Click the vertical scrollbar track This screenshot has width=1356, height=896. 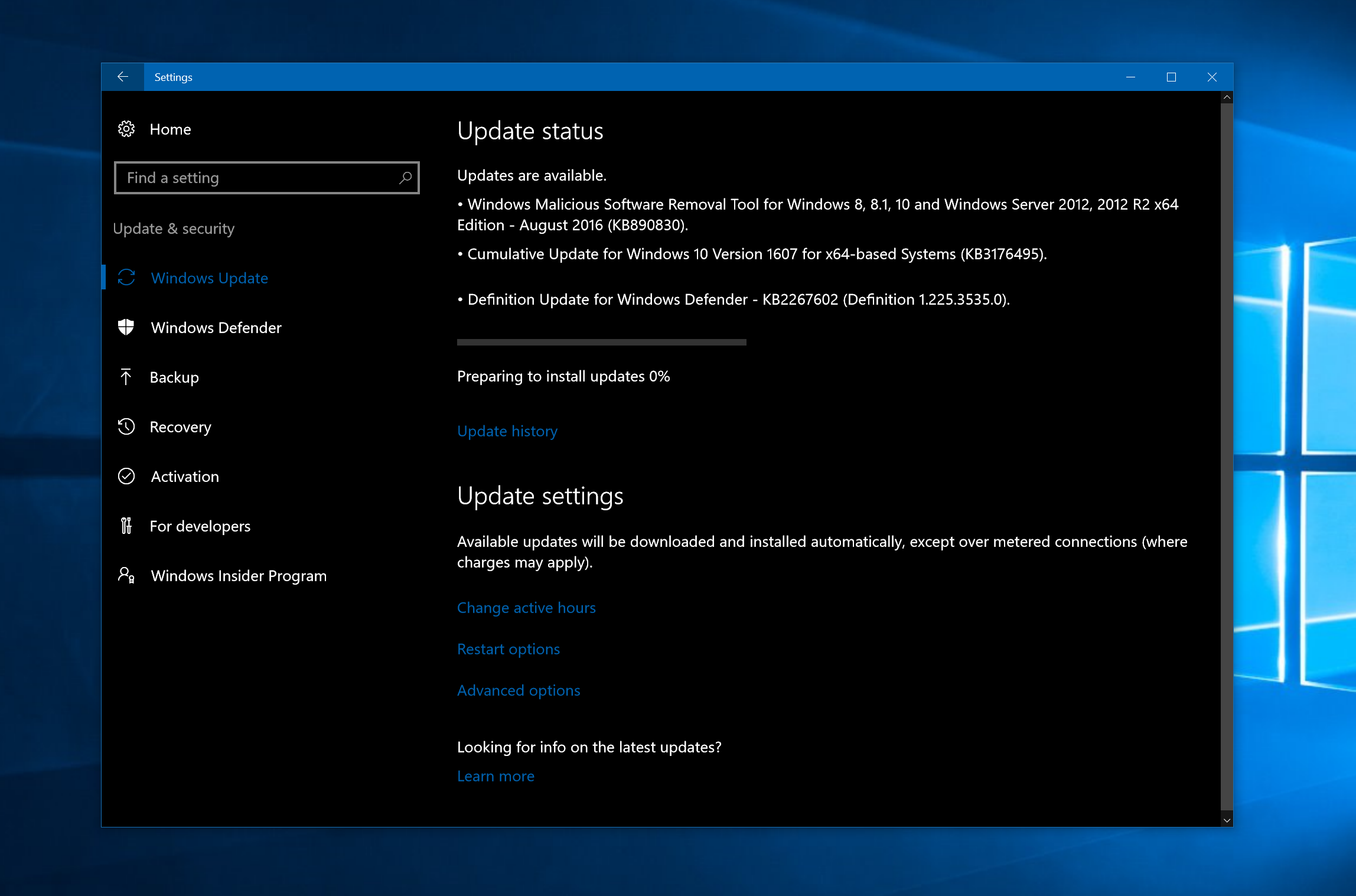coord(1227,458)
